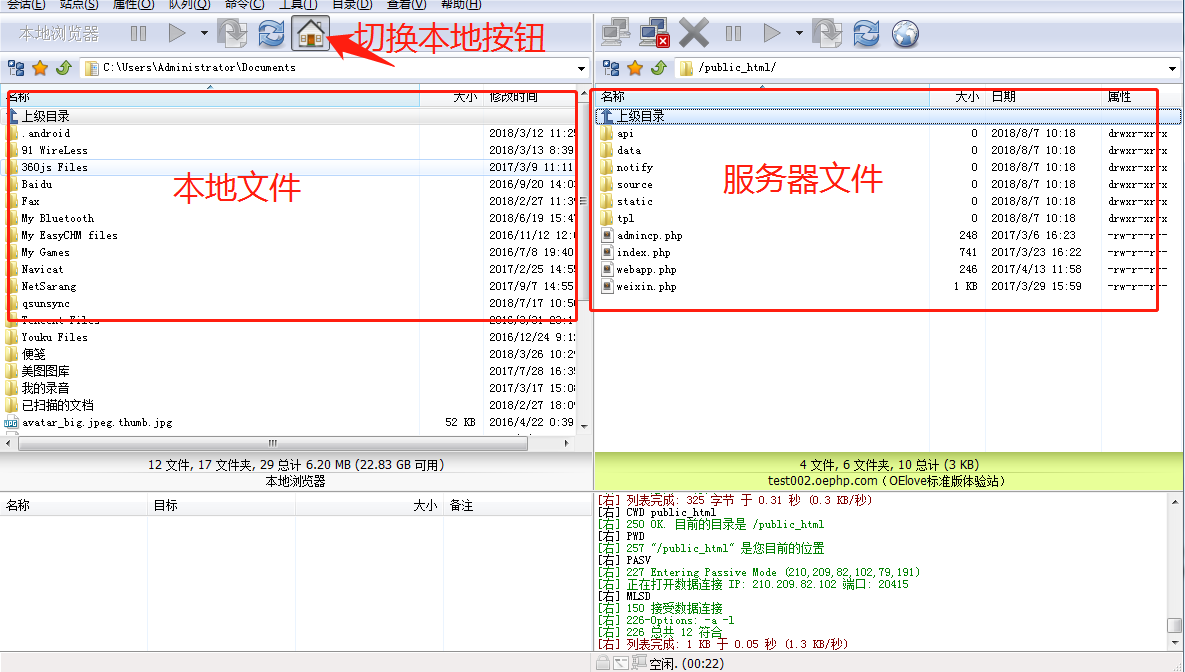The width and height of the screenshot is (1185, 672).
Task: Select the admincp.php file
Action: tap(649, 235)
